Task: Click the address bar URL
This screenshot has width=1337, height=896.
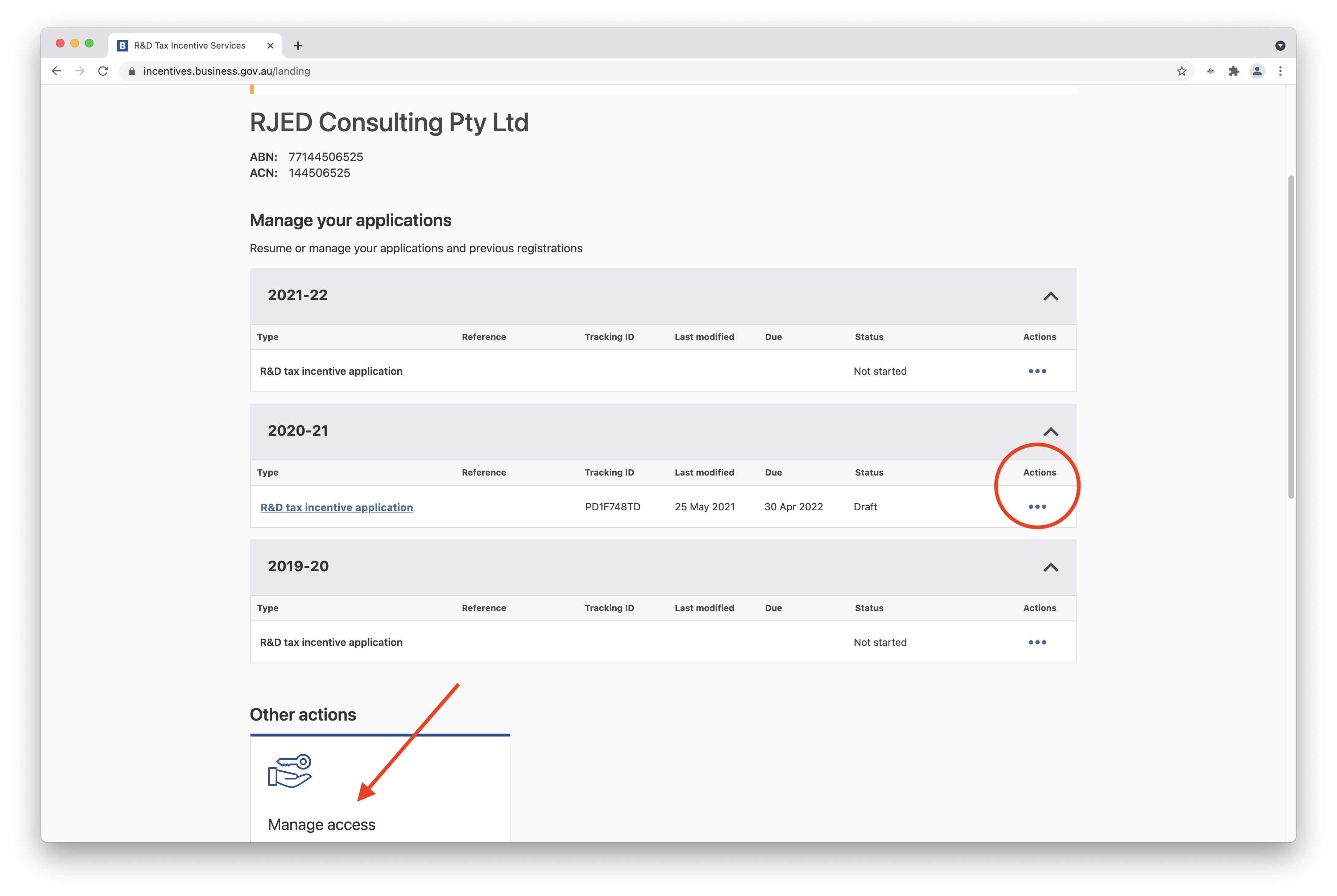Action: coord(227,71)
